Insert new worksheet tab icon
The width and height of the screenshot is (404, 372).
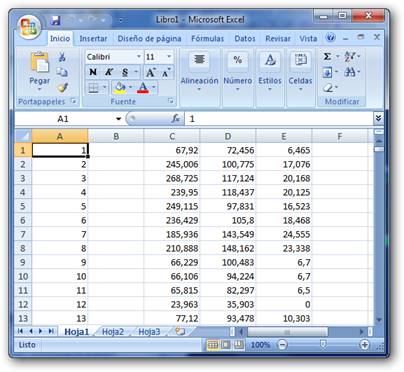coord(180,331)
